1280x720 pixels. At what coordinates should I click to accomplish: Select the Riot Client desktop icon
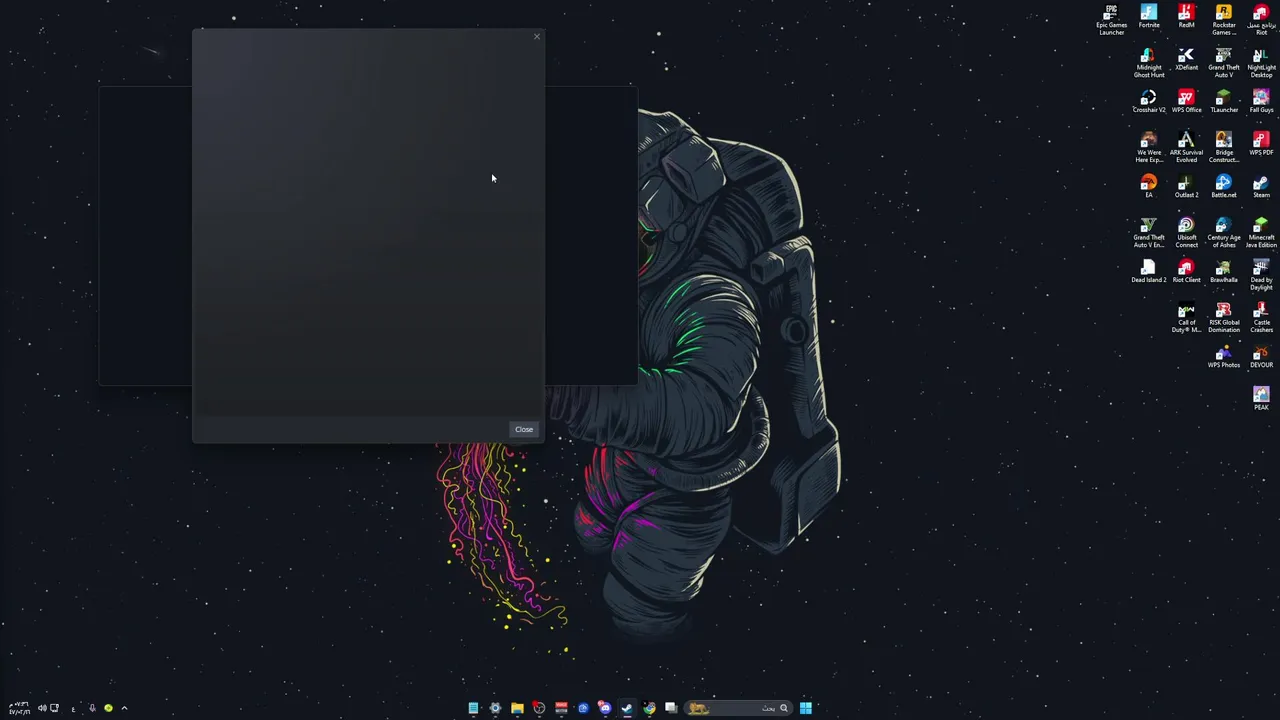click(1186, 272)
